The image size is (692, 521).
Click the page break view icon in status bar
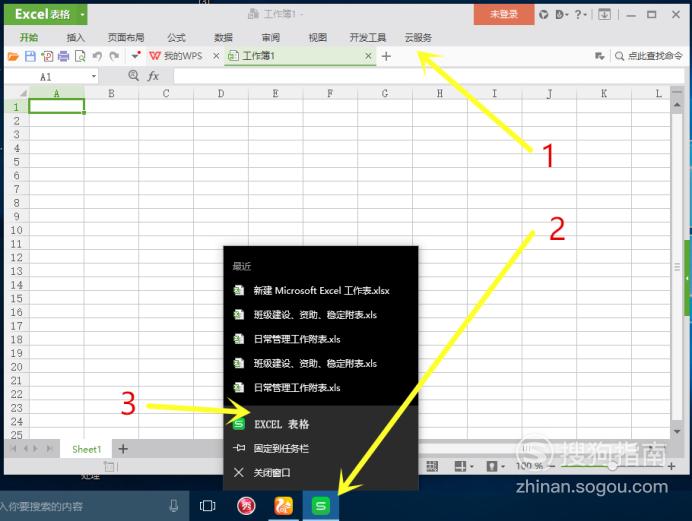pyautogui.click(x=460, y=466)
